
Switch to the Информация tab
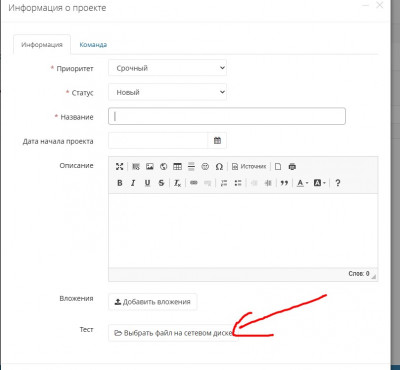click(x=42, y=45)
